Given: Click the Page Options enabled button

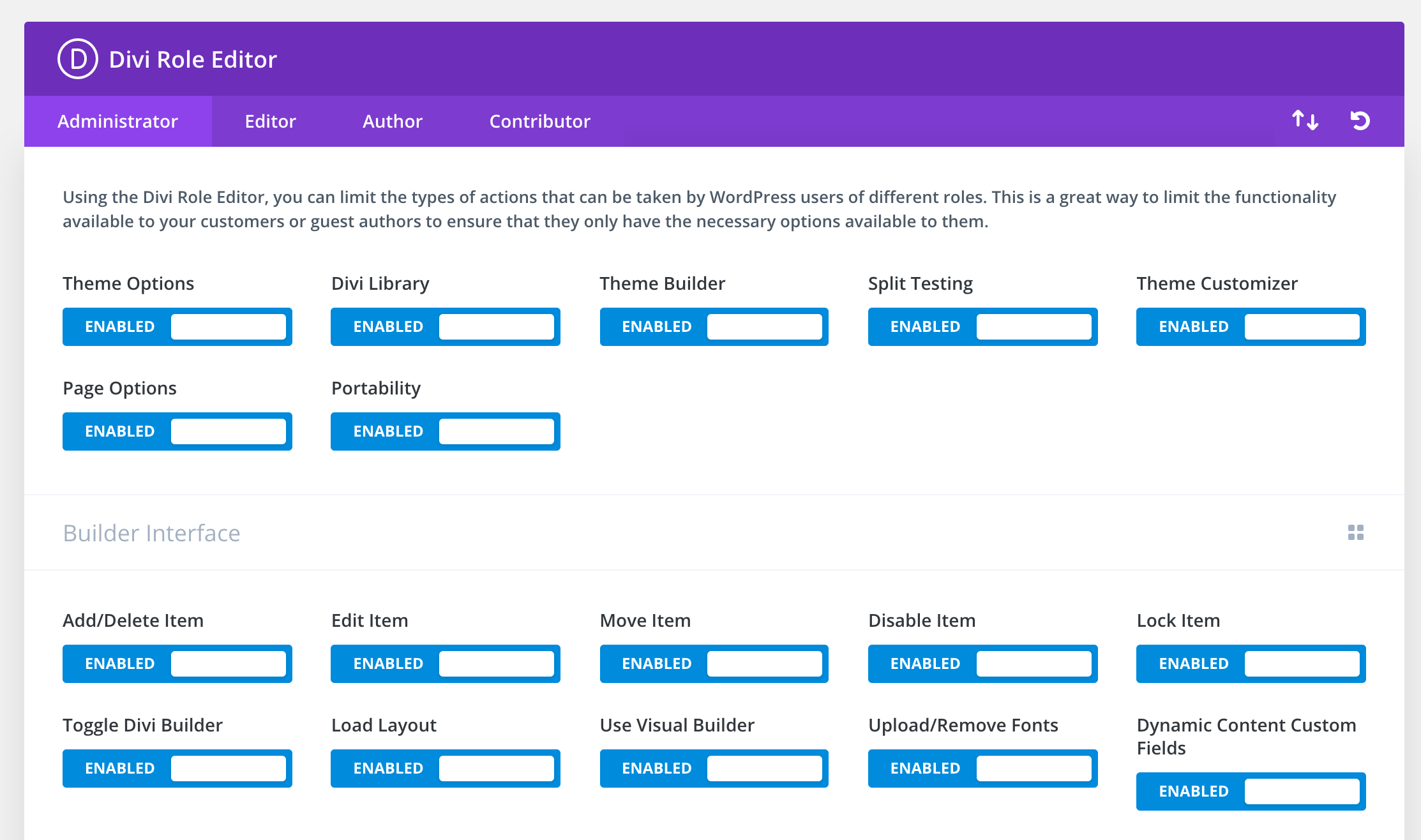Looking at the screenshot, I should click(119, 431).
